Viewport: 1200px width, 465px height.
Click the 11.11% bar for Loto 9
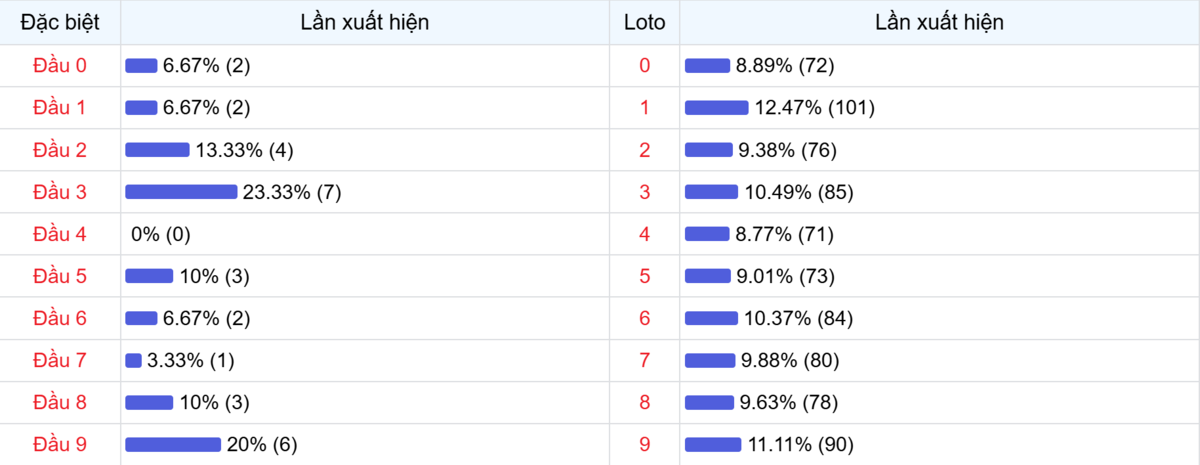tap(713, 444)
